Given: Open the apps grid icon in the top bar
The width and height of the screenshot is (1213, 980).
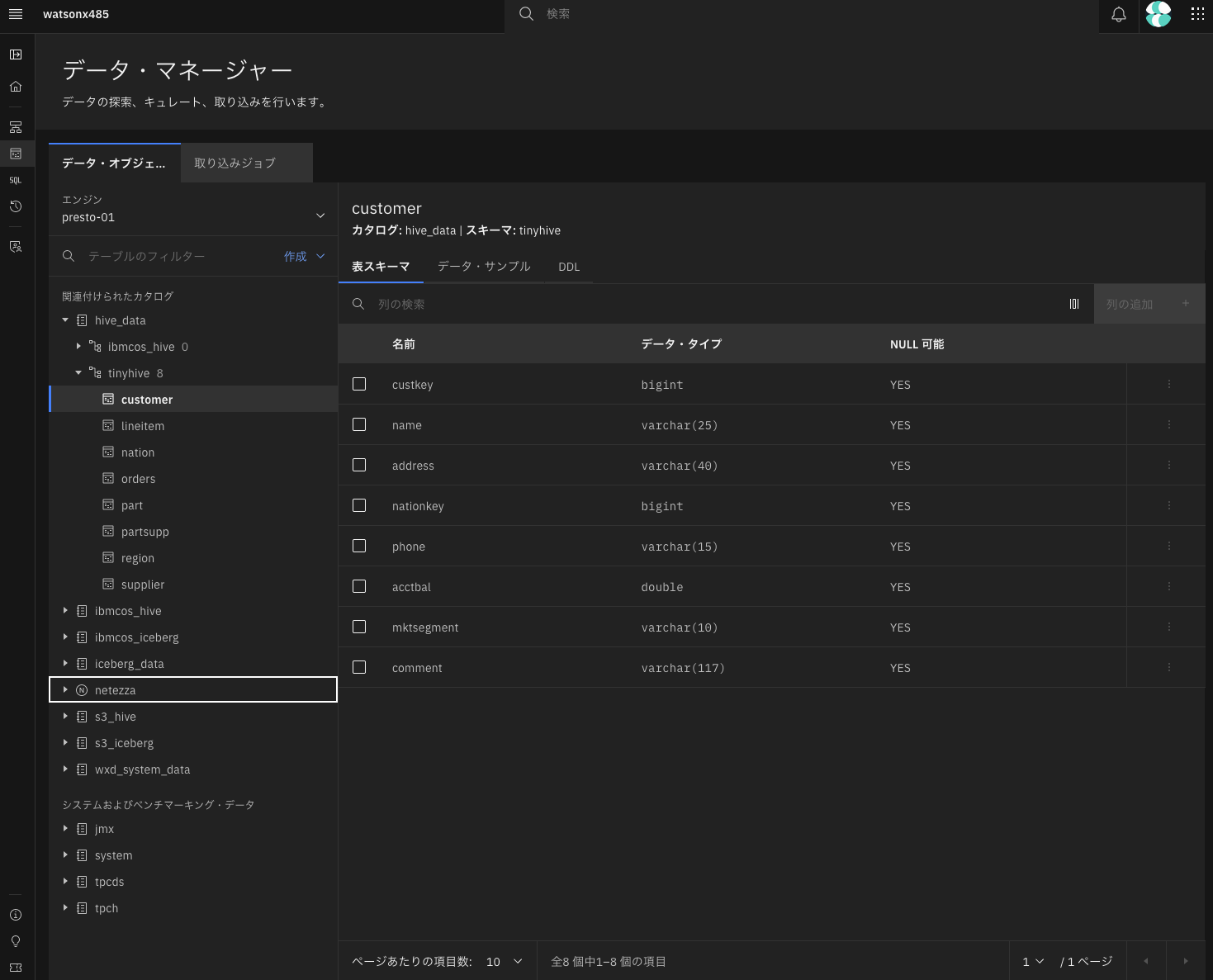Looking at the screenshot, I should tap(1196, 14).
